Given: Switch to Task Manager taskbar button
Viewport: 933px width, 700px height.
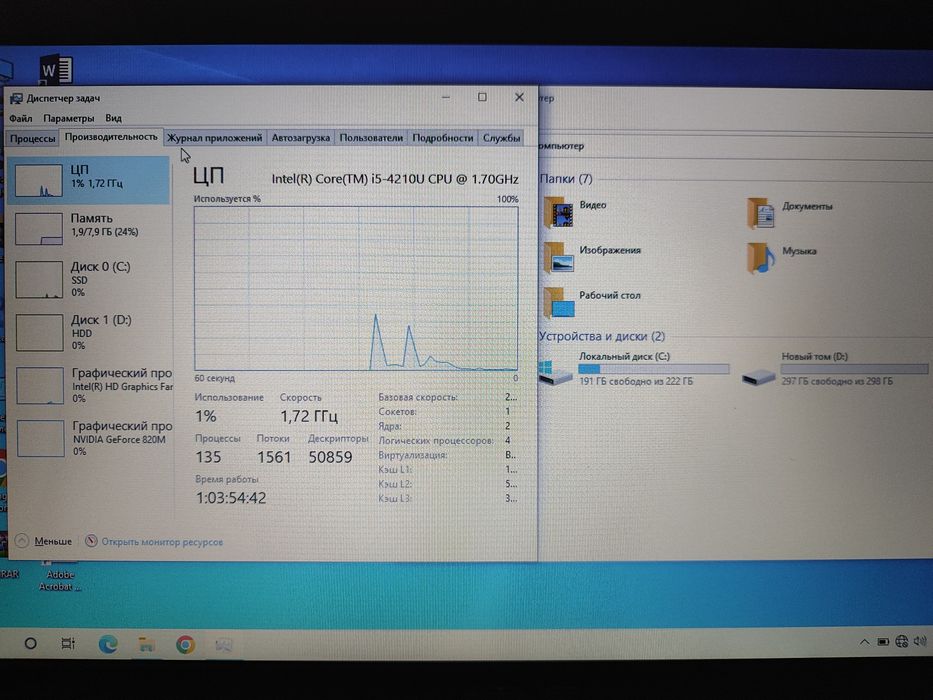Looking at the screenshot, I should [224, 645].
